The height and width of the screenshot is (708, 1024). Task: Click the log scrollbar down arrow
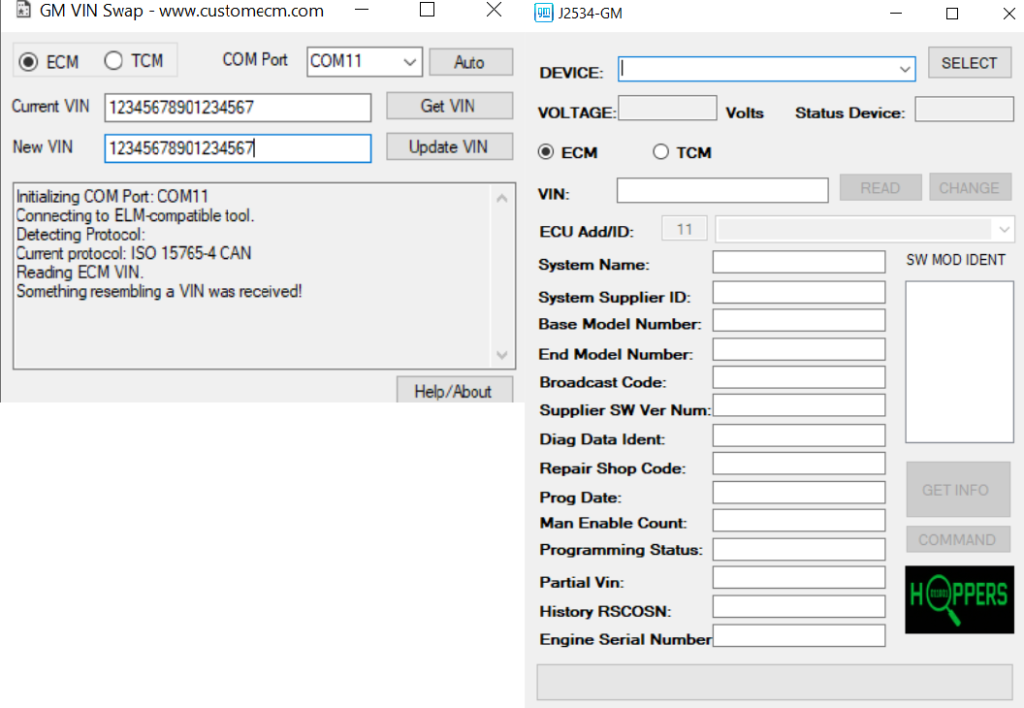(x=502, y=355)
